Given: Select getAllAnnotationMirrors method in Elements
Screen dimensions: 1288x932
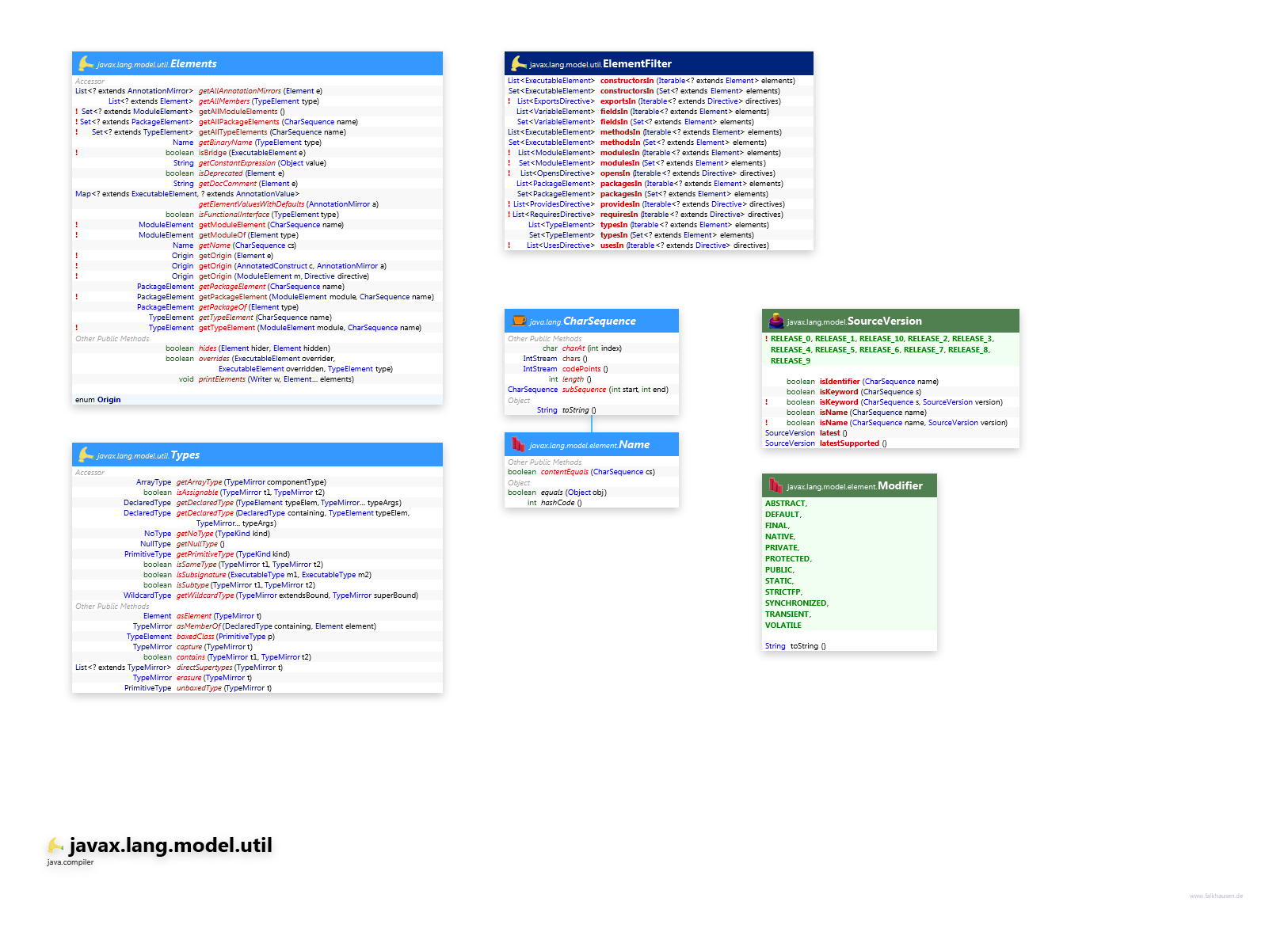Looking at the screenshot, I should pos(239,91).
